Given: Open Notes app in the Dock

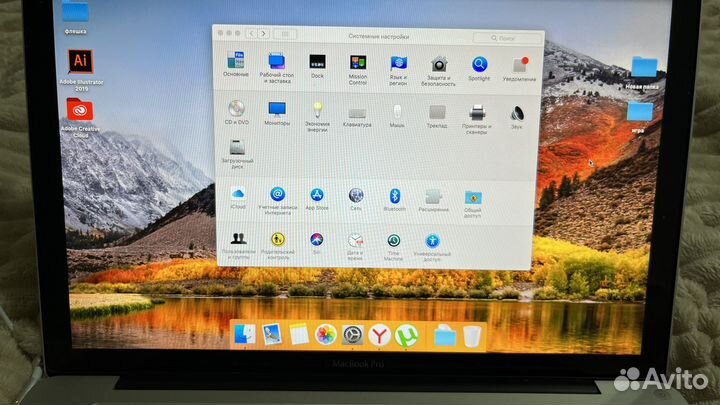Looking at the screenshot, I should click(x=298, y=334).
